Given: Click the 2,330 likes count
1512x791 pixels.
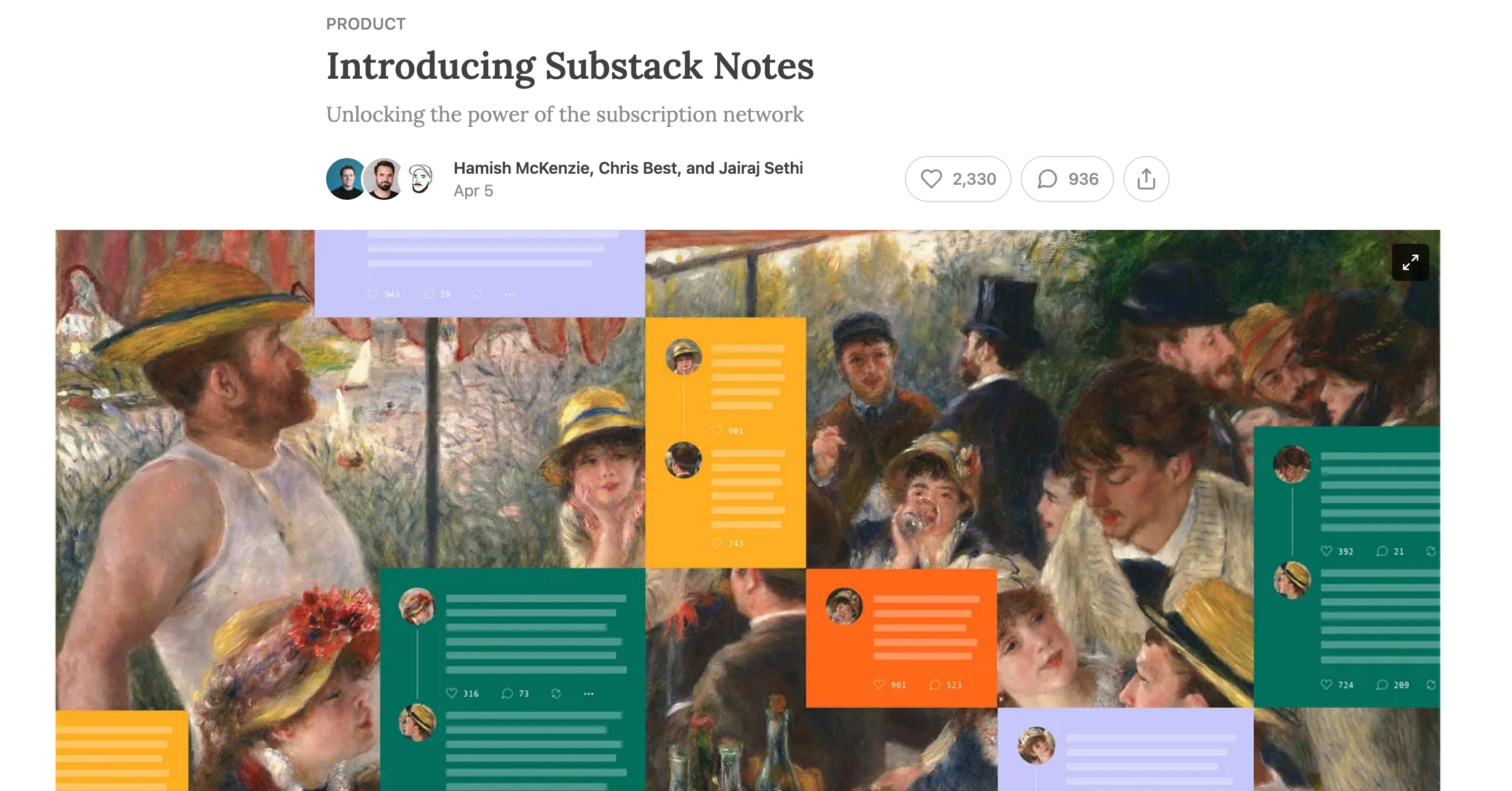Looking at the screenshot, I should click(974, 179).
